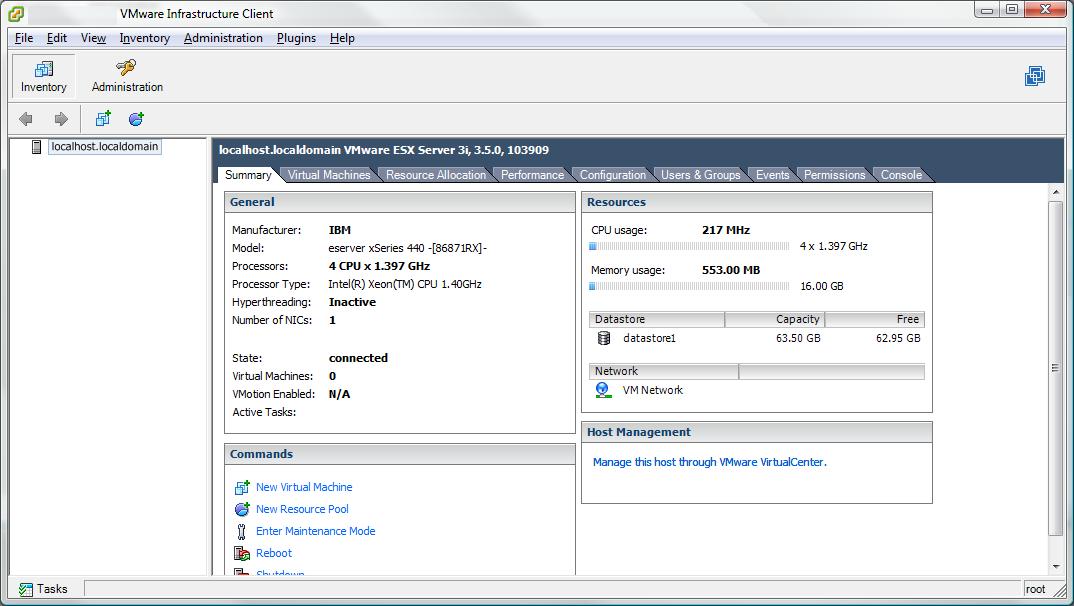Click the forward navigation arrow
Screen dimensions: 1074x606
click(x=61, y=119)
